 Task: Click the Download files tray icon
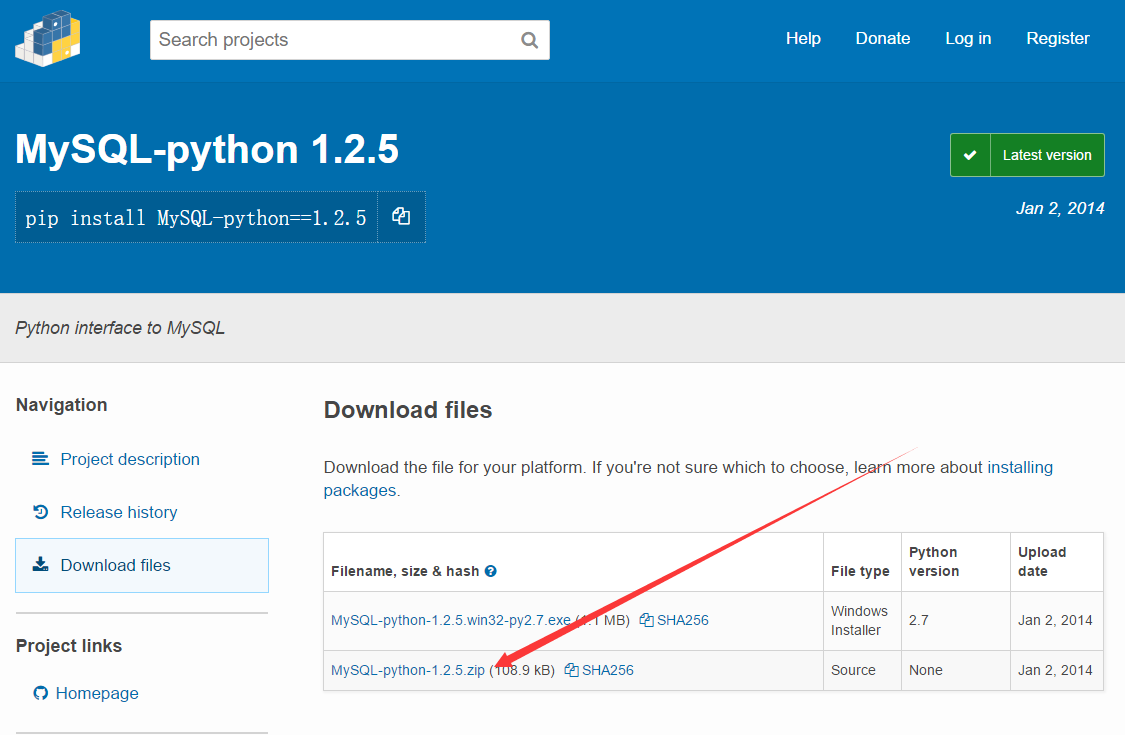pyautogui.click(x=40, y=564)
